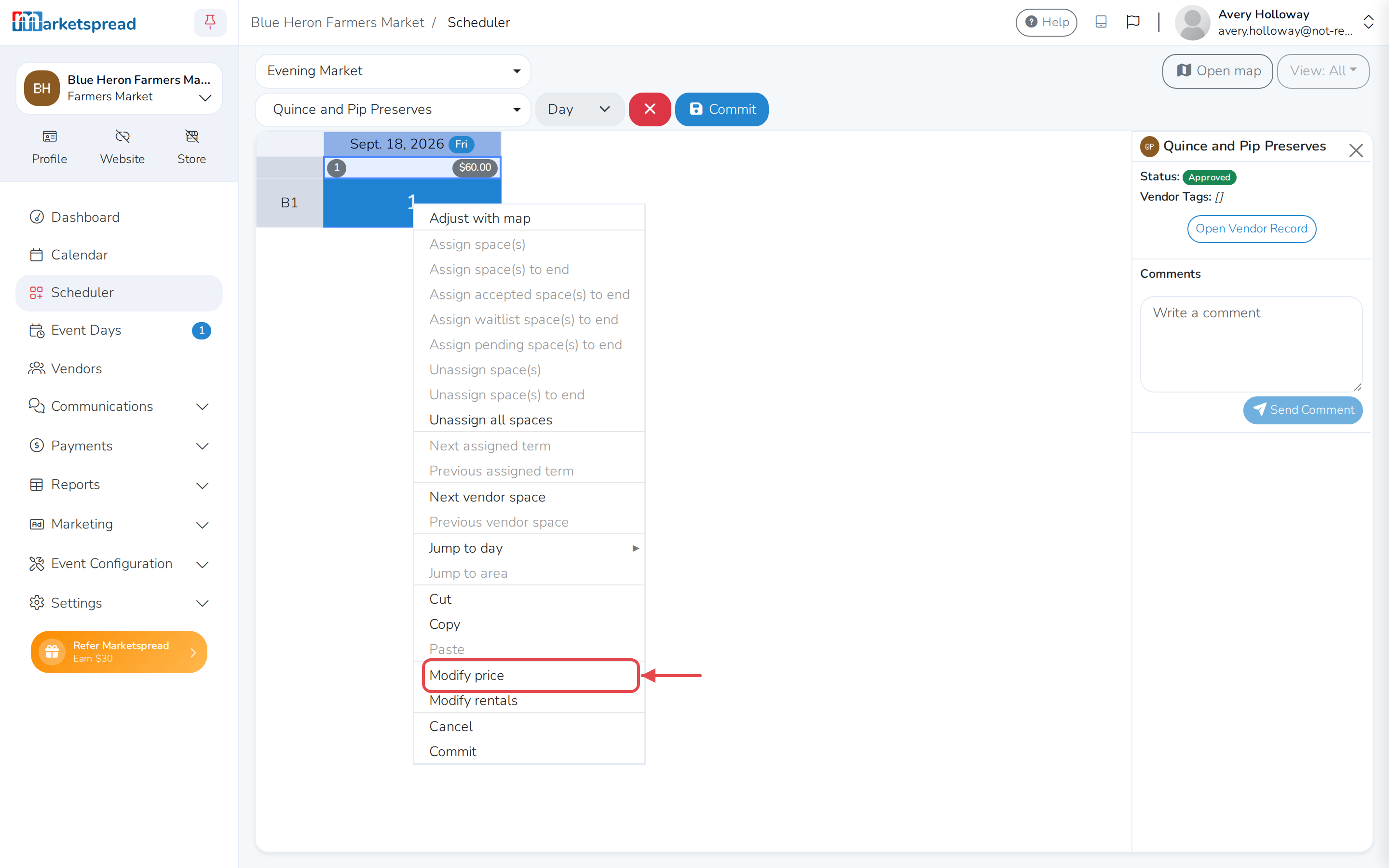
Task: Click the flag icon in header
Action: pyautogui.click(x=1133, y=22)
